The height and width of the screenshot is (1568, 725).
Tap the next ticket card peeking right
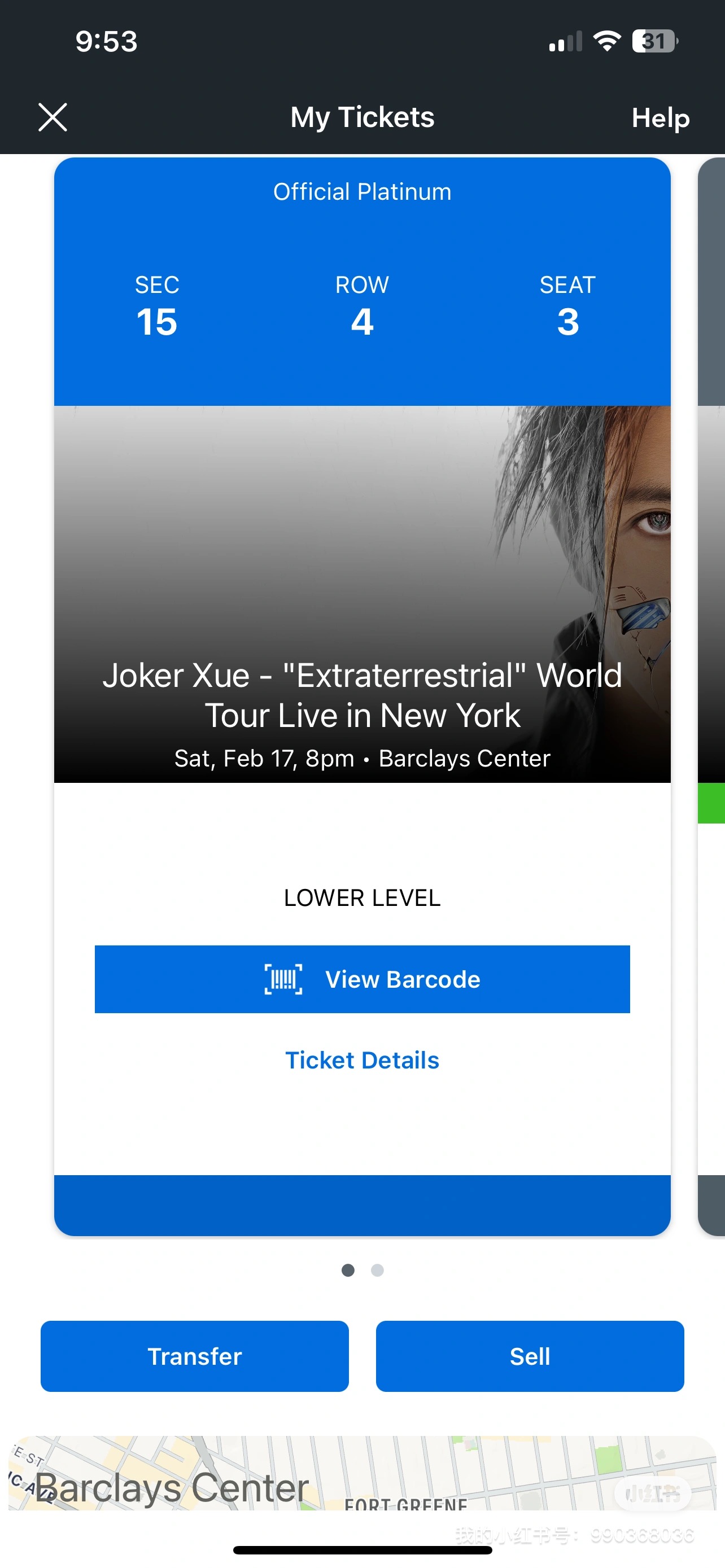click(x=711, y=669)
